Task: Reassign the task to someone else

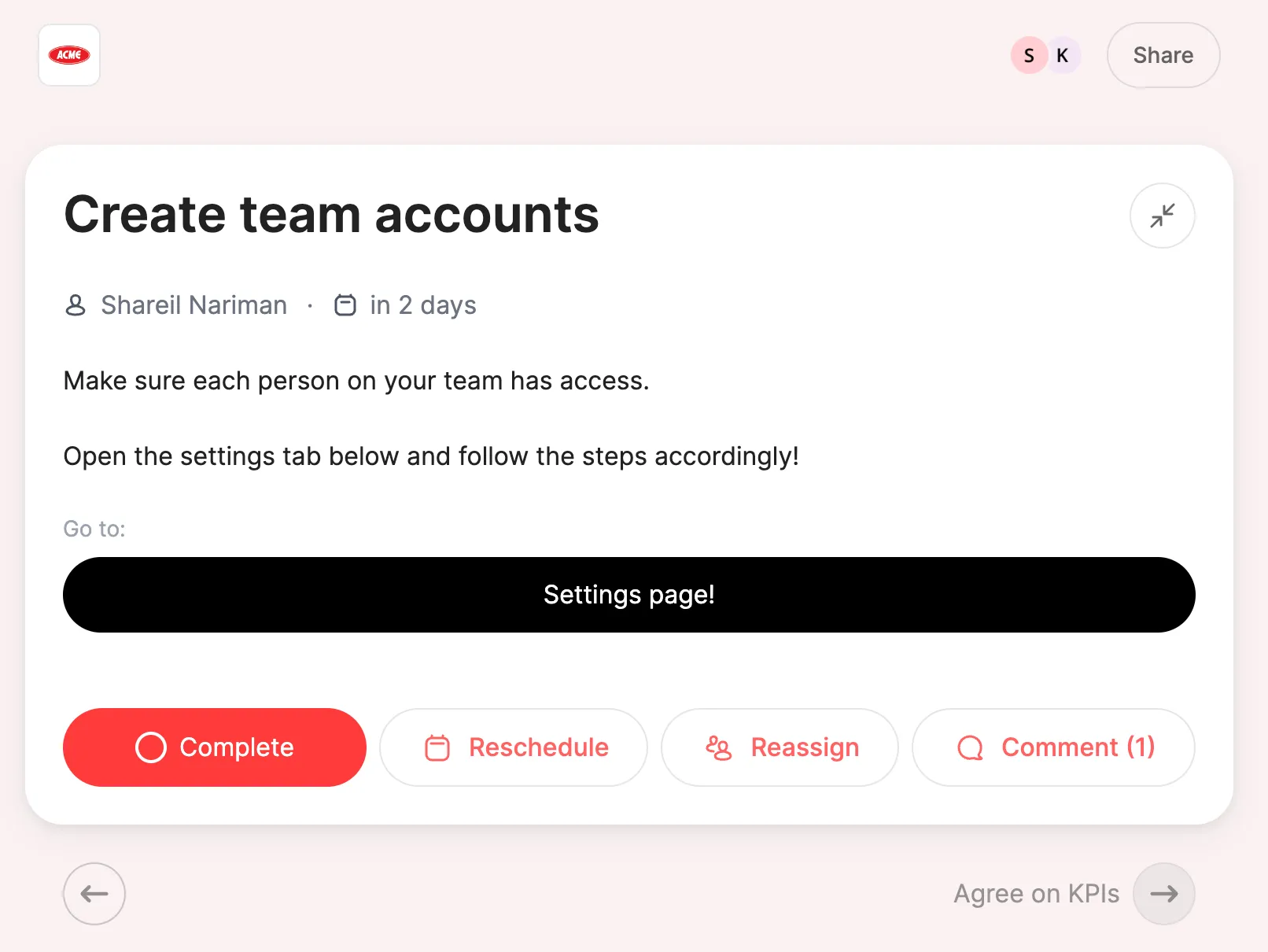Action: pyautogui.click(x=779, y=747)
